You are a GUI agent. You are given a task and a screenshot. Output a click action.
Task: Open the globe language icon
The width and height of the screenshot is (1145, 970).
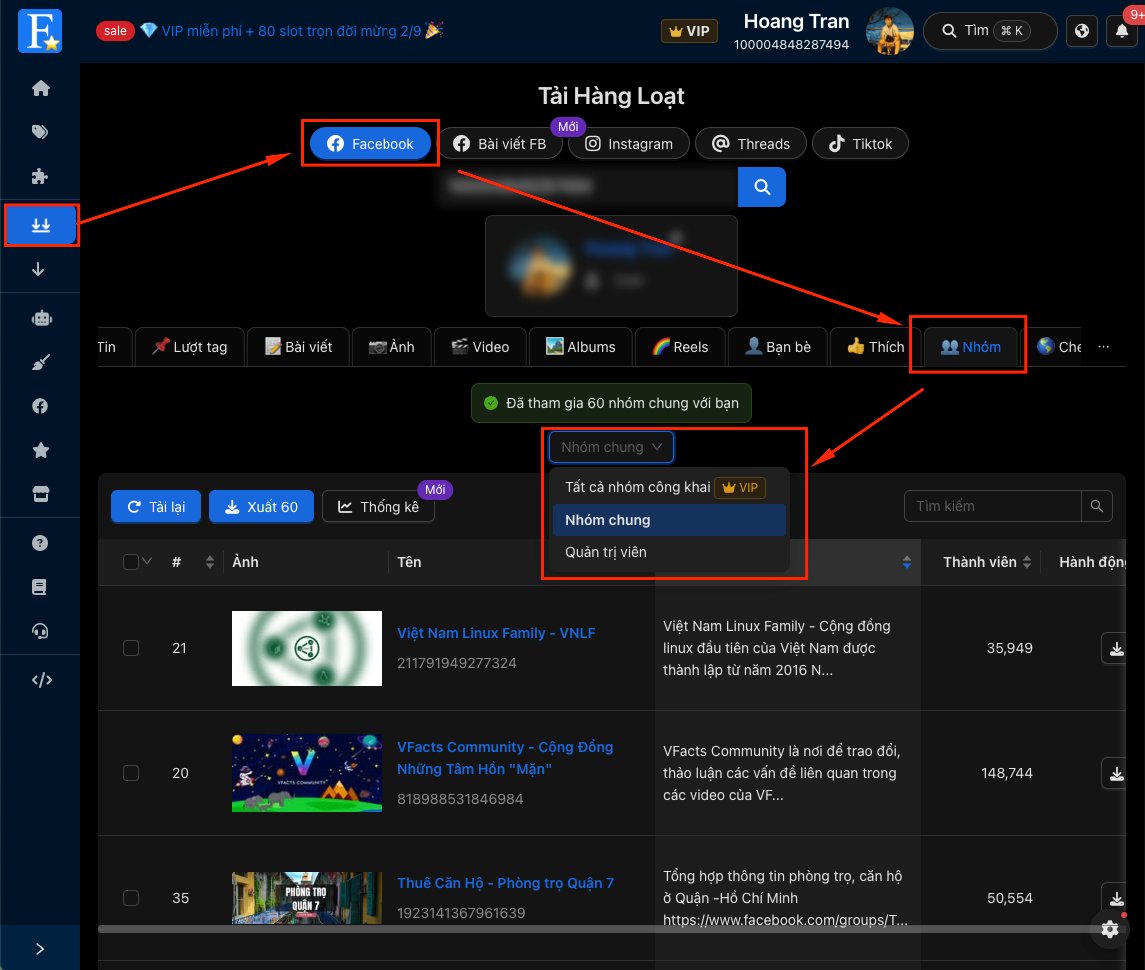tap(1081, 31)
